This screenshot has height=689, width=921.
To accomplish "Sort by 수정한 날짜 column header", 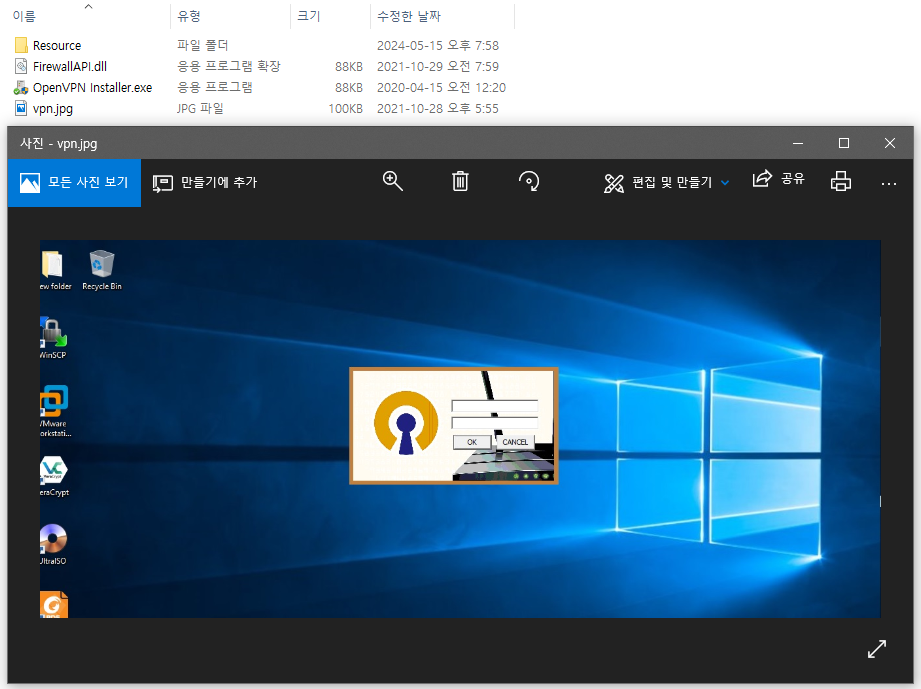I will [x=409, y=16].
